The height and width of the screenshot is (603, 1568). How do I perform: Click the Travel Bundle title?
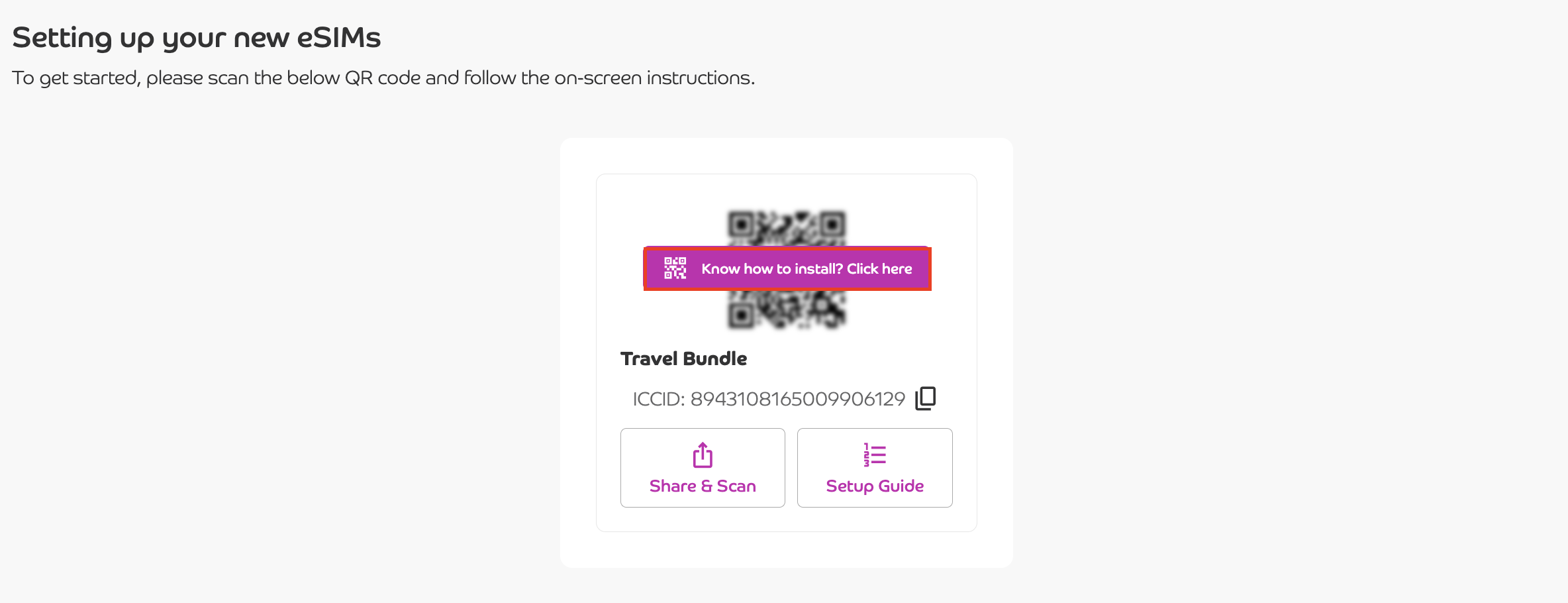(683, 358)
